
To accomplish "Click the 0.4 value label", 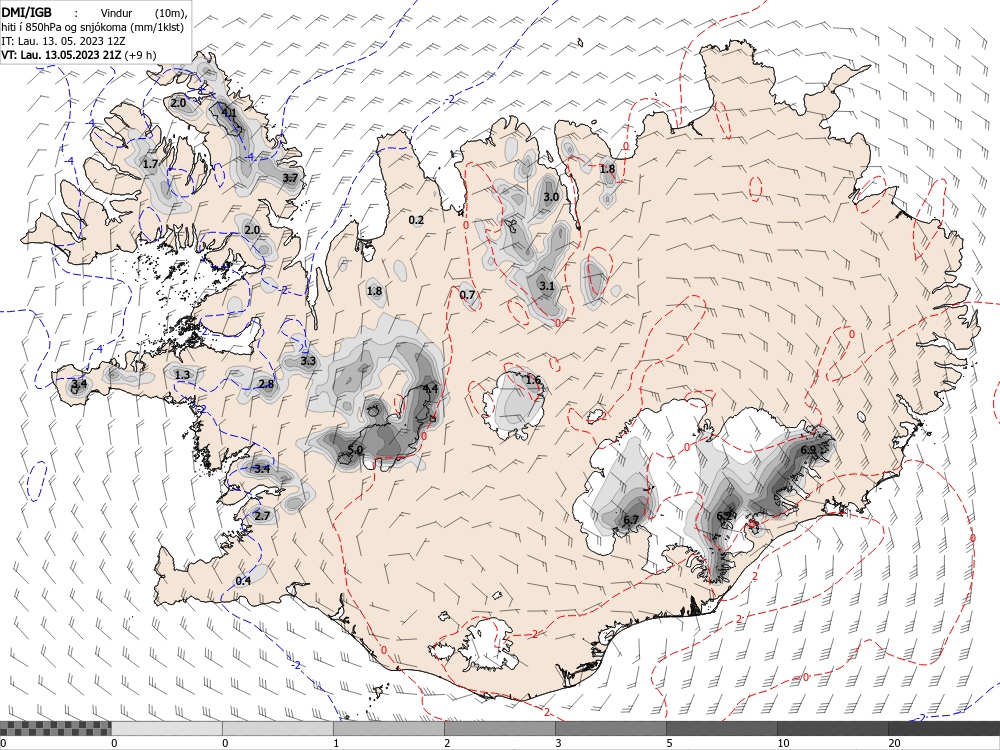I will pyautogui.click(x=243, y=581).
